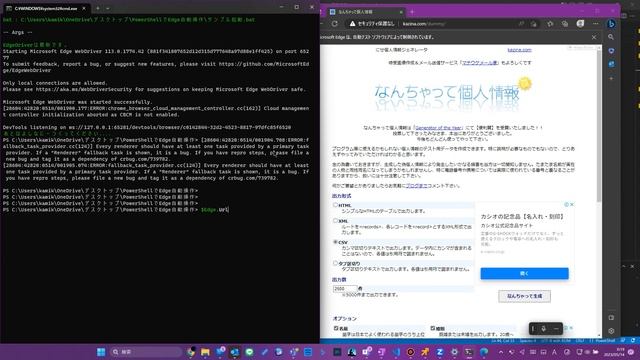The height and width of the screenshot is (360, 640).
Task: Click the Edge address bar URL
Action: (424, 24)
